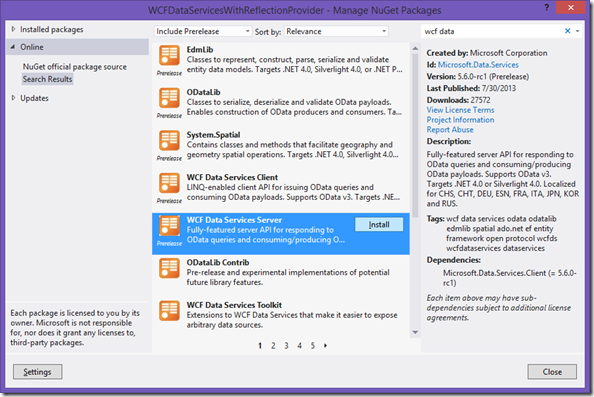Select the Updates category label
The width and height of the screenshot is (594, 397).
[x=34, y=98]
